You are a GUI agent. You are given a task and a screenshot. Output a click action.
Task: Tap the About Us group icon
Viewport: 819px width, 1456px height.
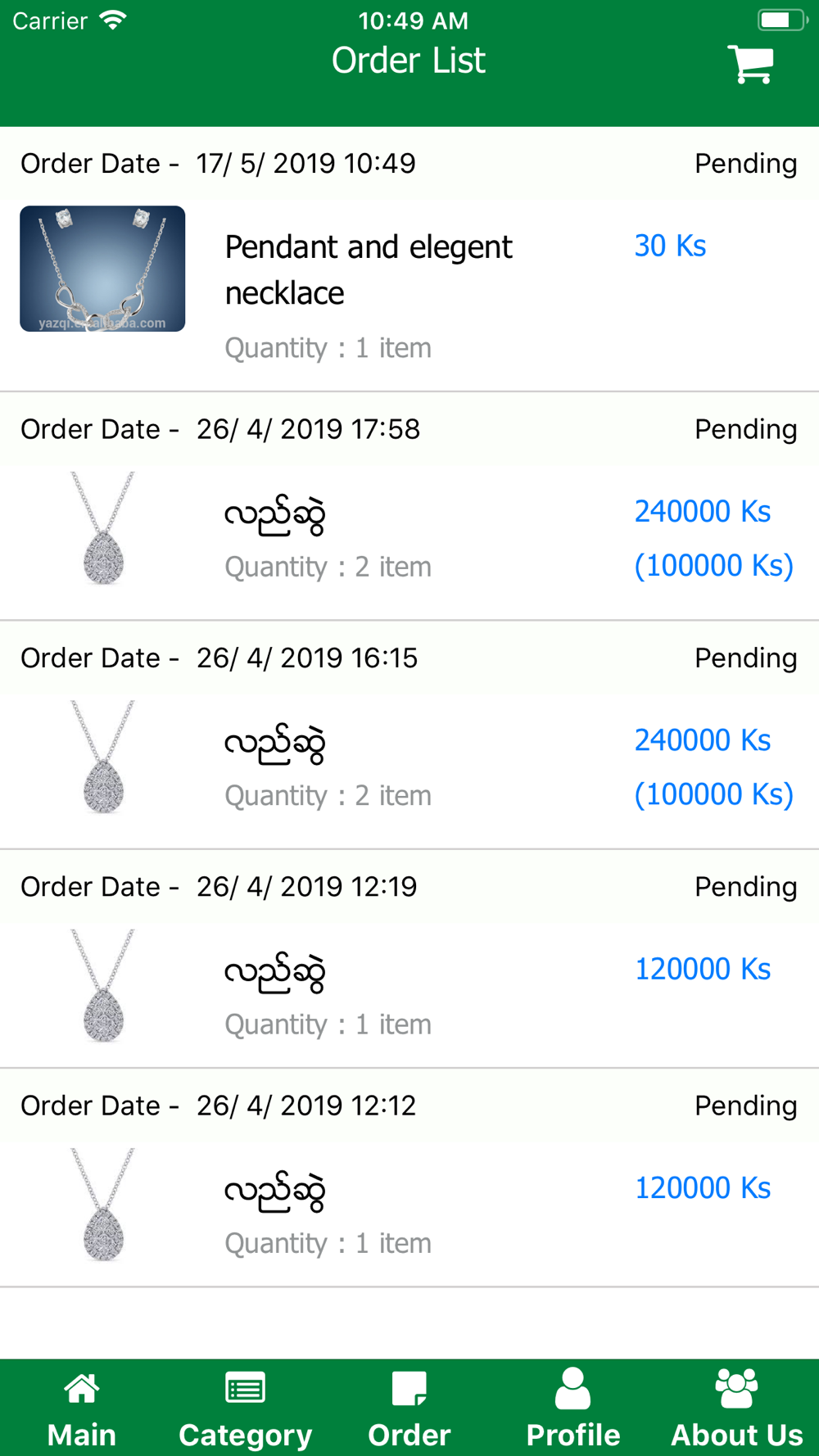click(x=736, y=1388)
